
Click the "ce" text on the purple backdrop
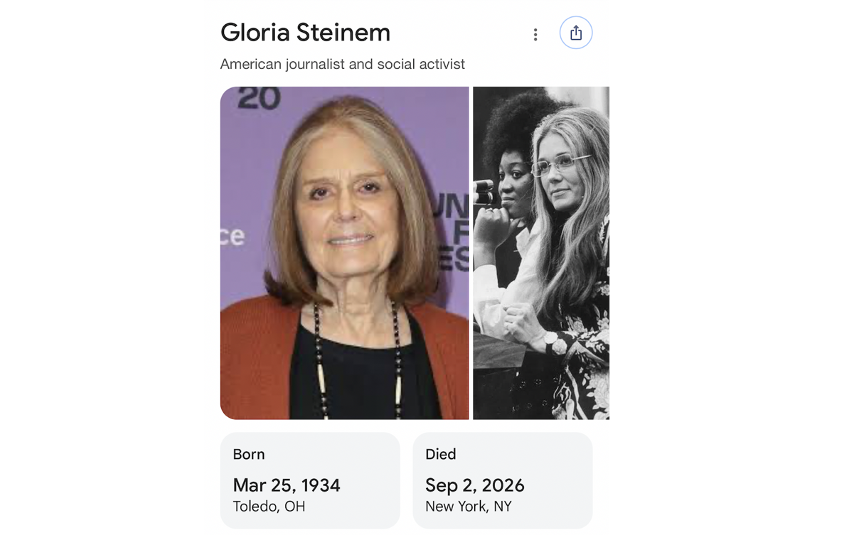[232, 236]
